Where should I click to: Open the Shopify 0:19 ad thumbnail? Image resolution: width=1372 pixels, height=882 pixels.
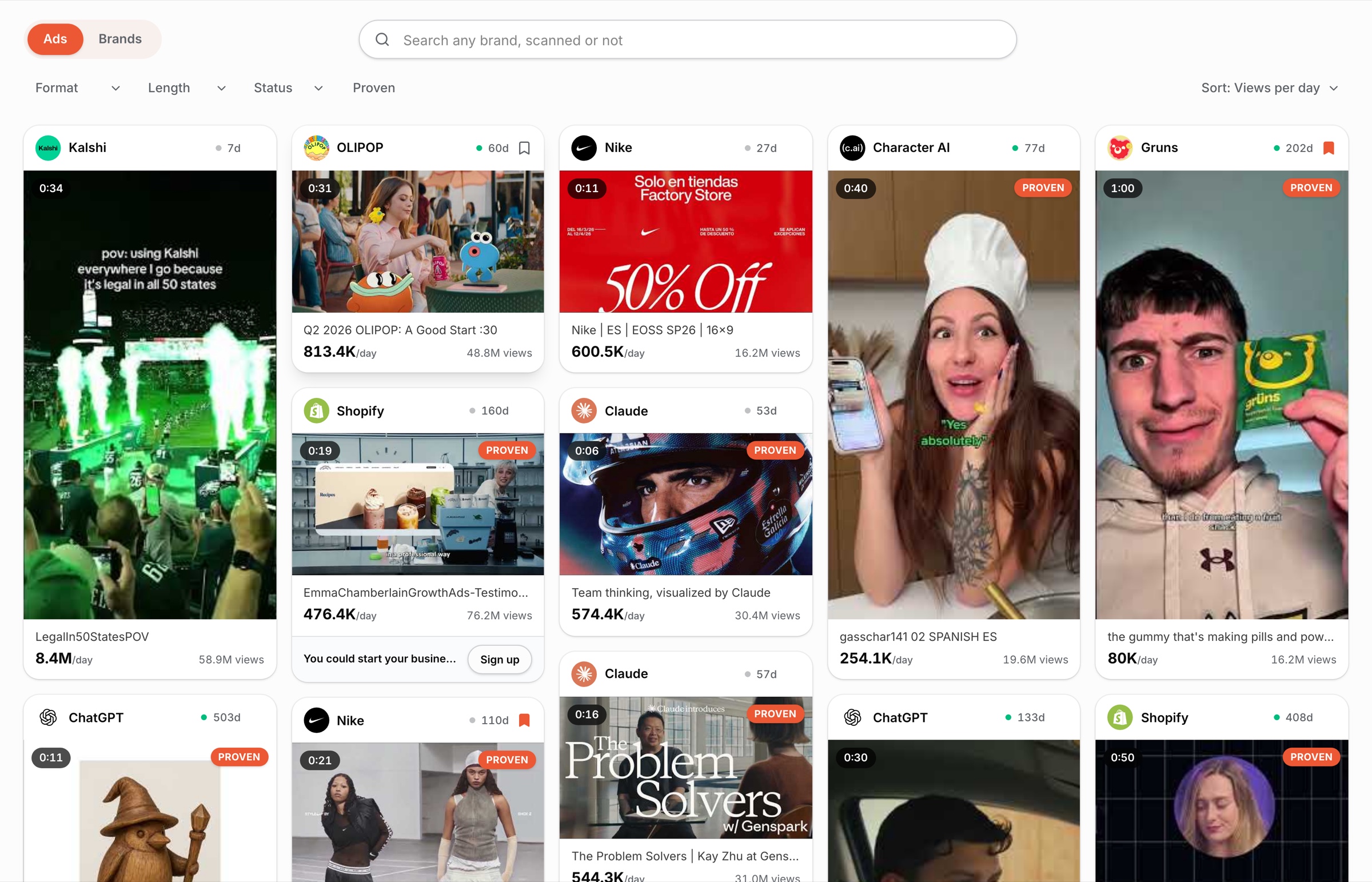tap(418, 504)
